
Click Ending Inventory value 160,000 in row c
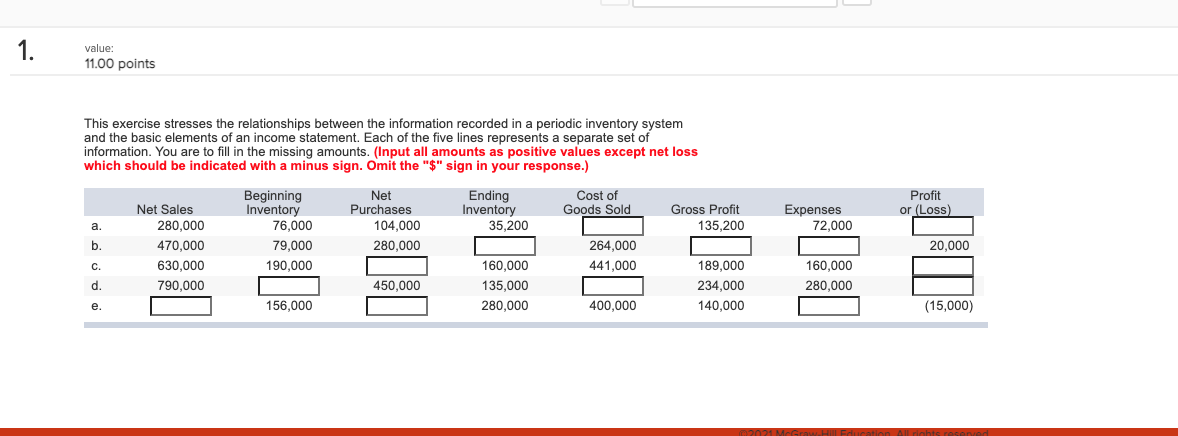click(x=505, y=266)
